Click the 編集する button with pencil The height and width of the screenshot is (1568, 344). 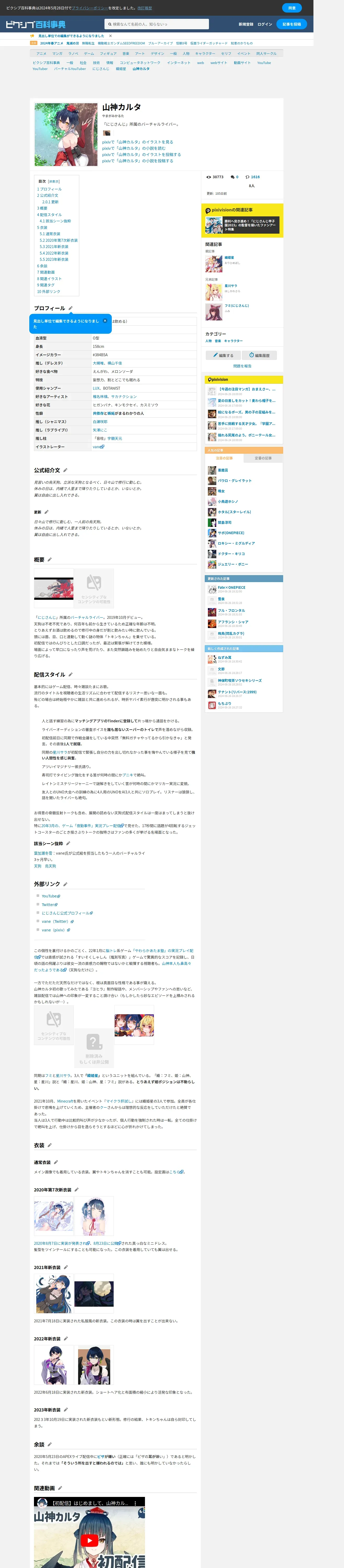coord(223,355)
